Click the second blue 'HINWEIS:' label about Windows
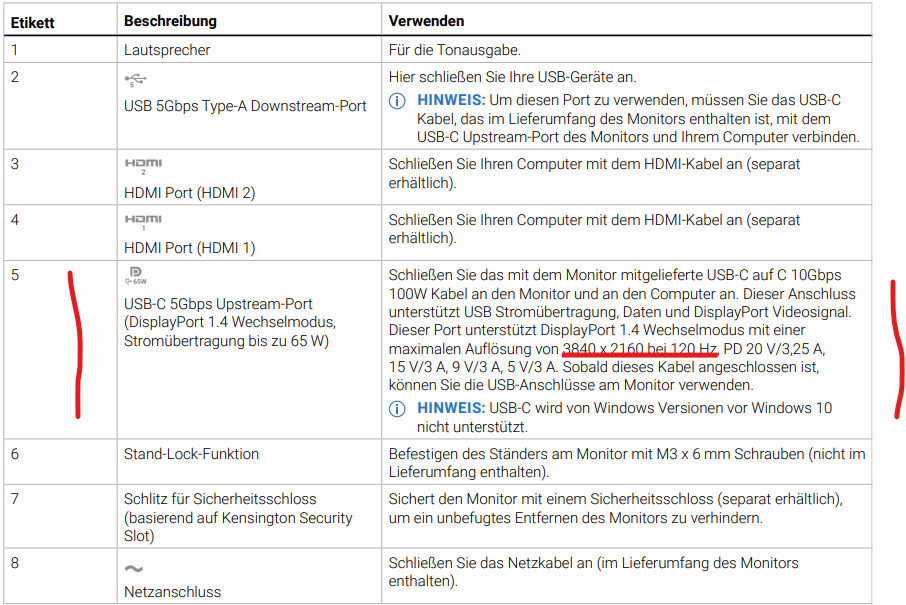Viewport: 906px width, 605px height. [451, 408]
